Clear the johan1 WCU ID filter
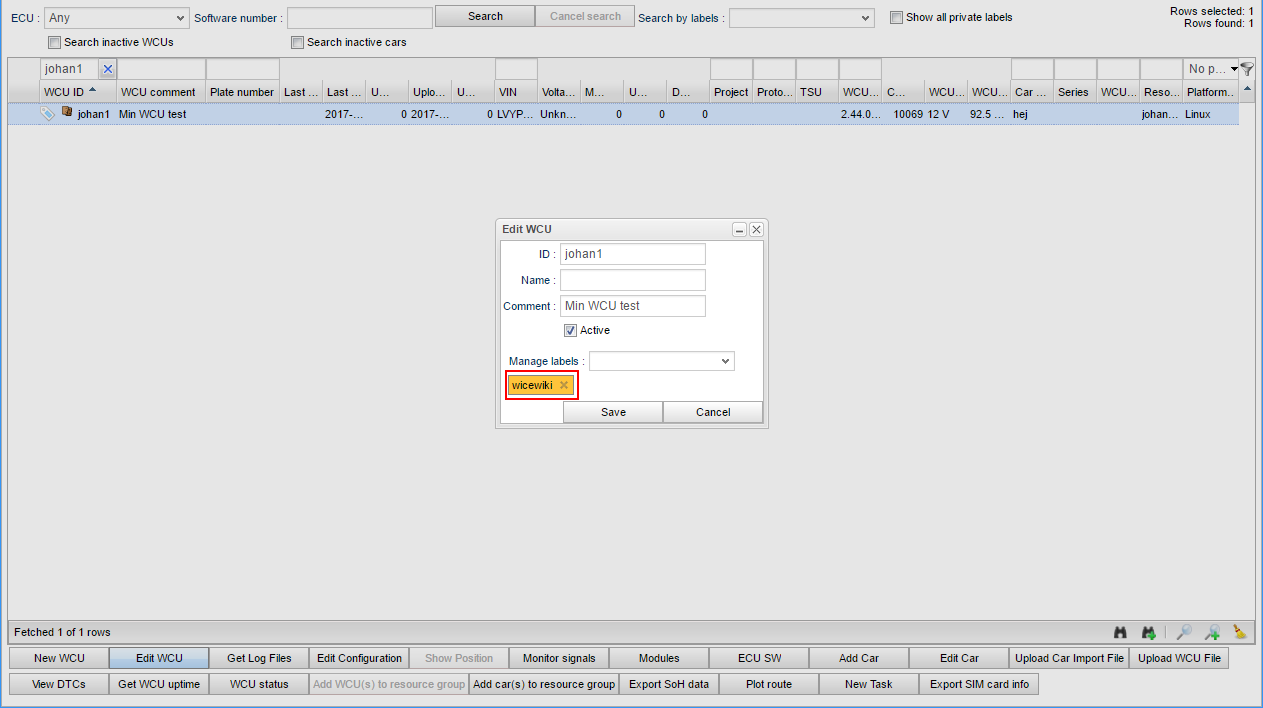Viewport: 1263px width, 708px height. pos(108,69)
